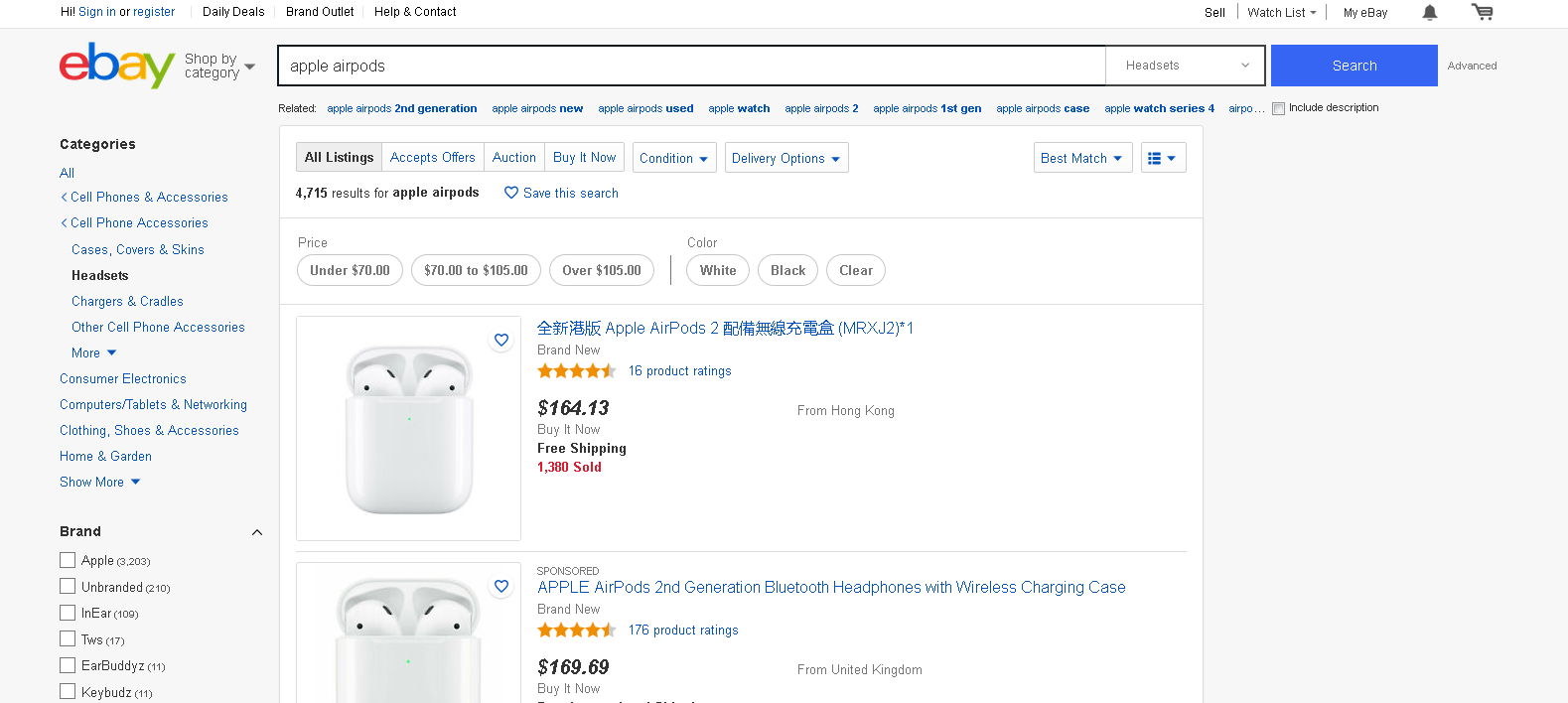Click star rating of 176-rating AirPods listing
The width and height of the screenshot is (1568, 703).
coord(577,631)
